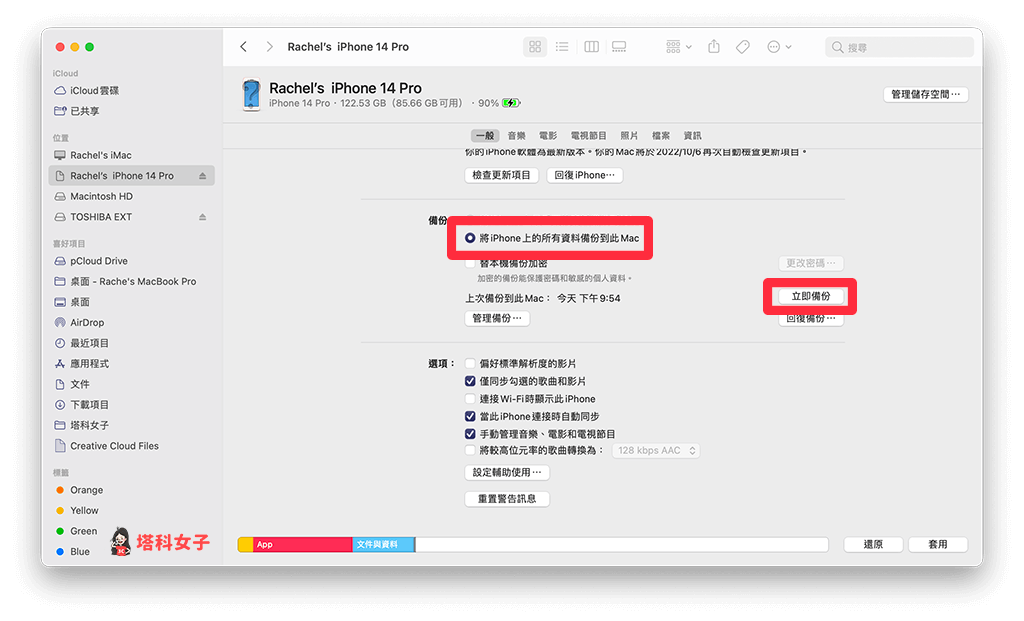This screenshot has height=621, width=1024.
Task: Click 檢查更新項目 button
Action: [502, 176]
